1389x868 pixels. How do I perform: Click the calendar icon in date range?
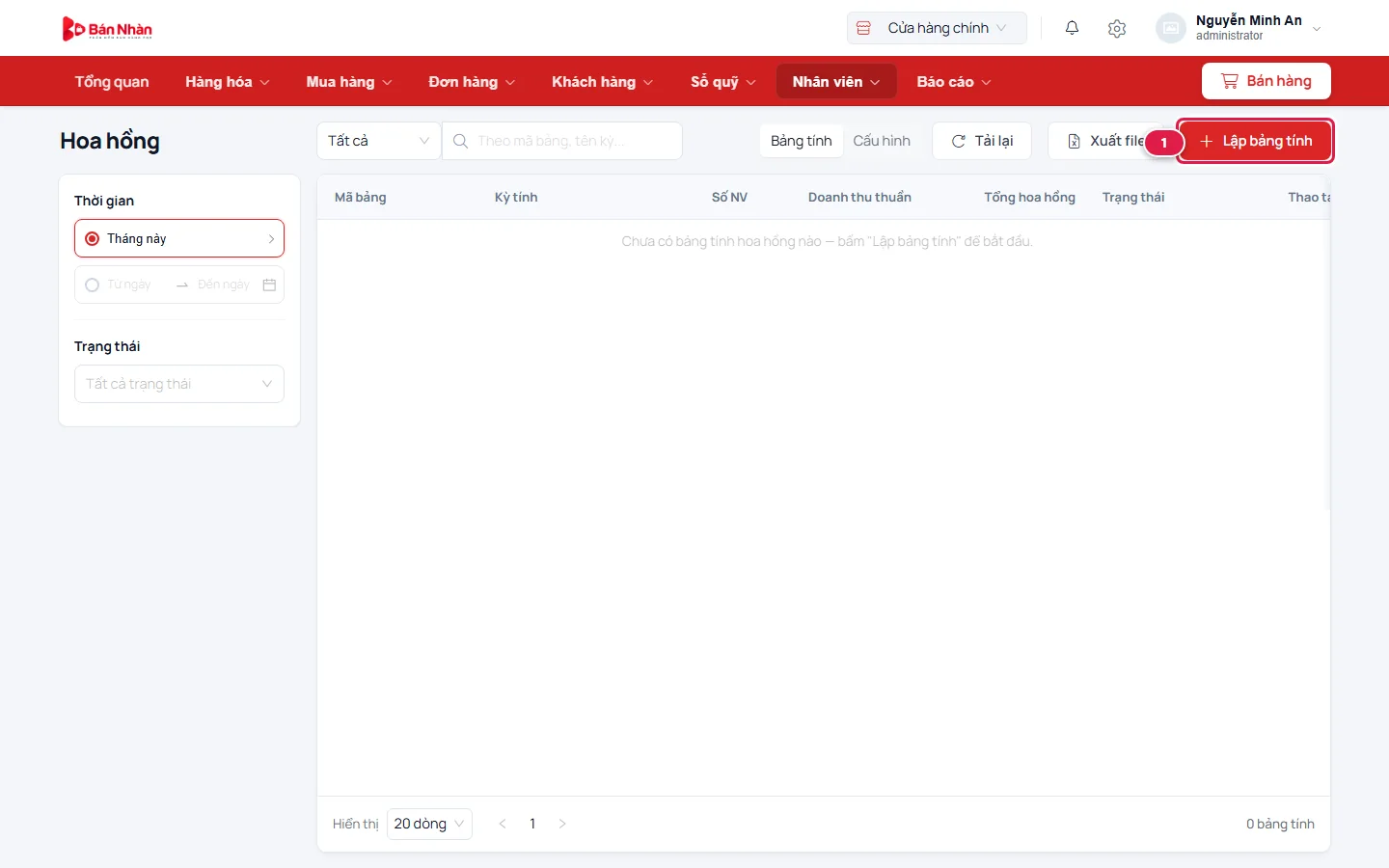[x=269, y=285]
